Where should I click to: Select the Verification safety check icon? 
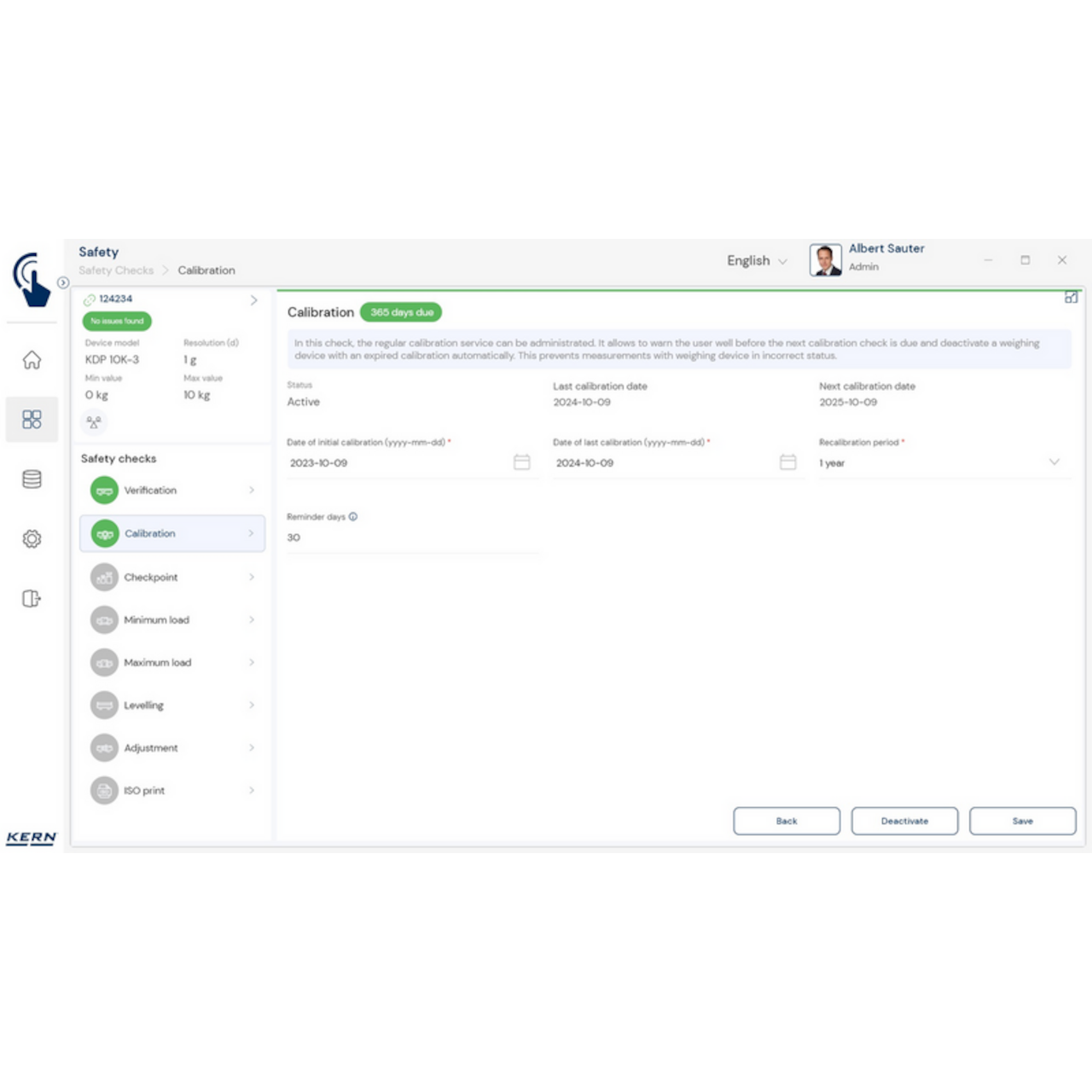(x=104, y=490)
